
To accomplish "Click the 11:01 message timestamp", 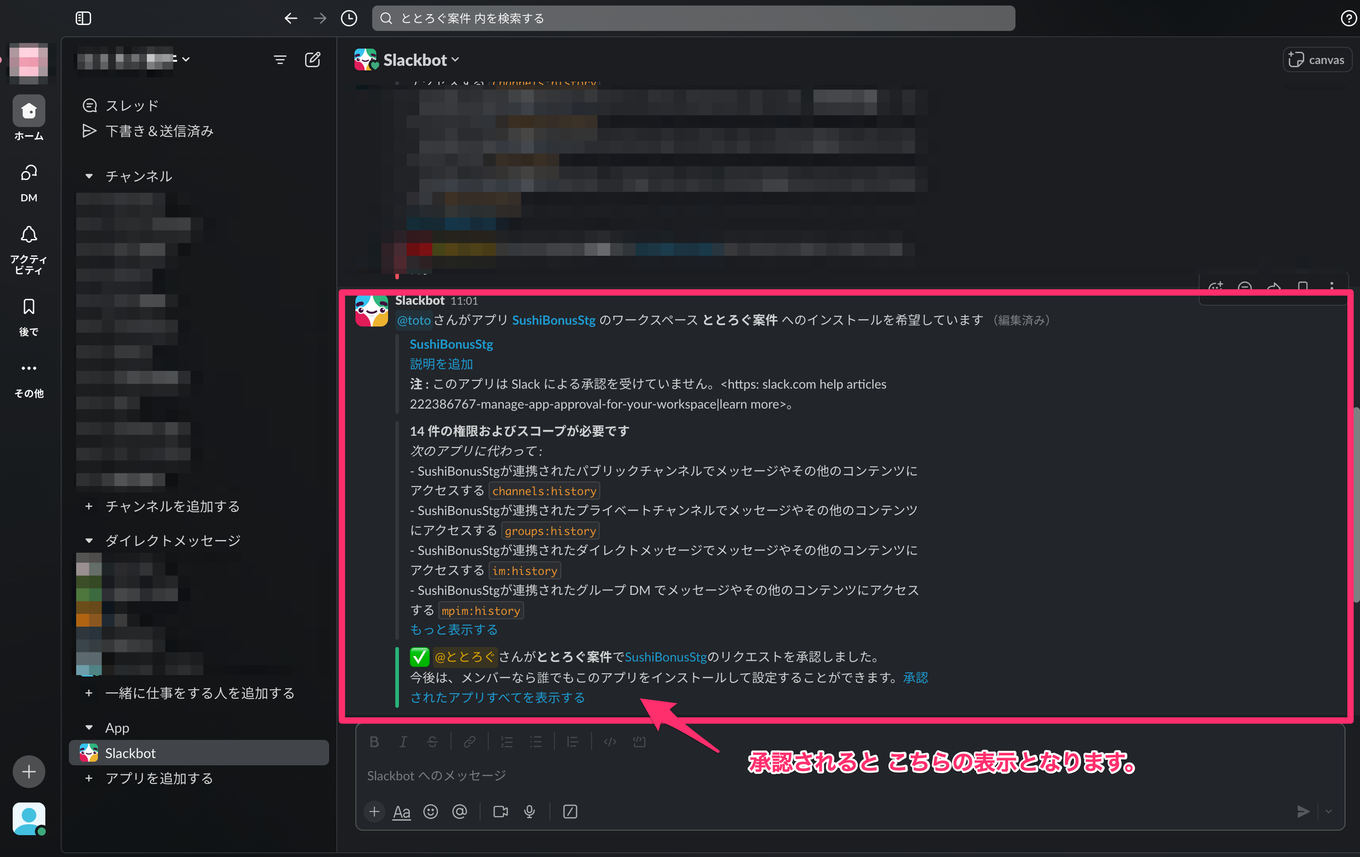I will pyautogui.click(x=464, y=300).
